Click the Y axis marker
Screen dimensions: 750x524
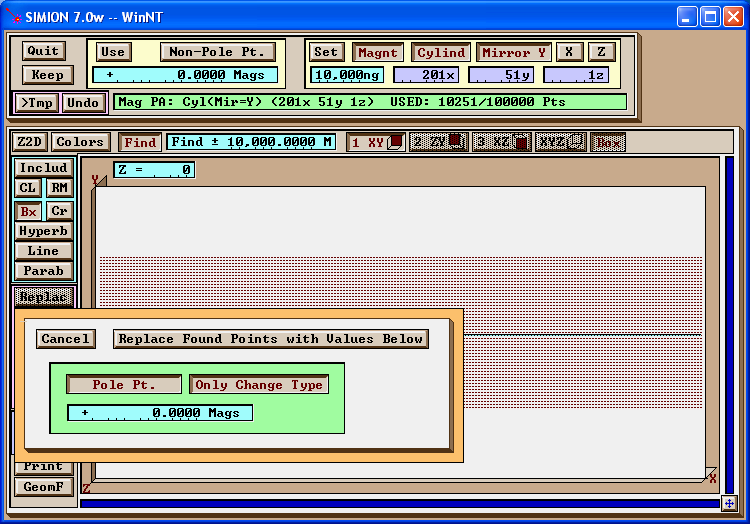(95, 180)
